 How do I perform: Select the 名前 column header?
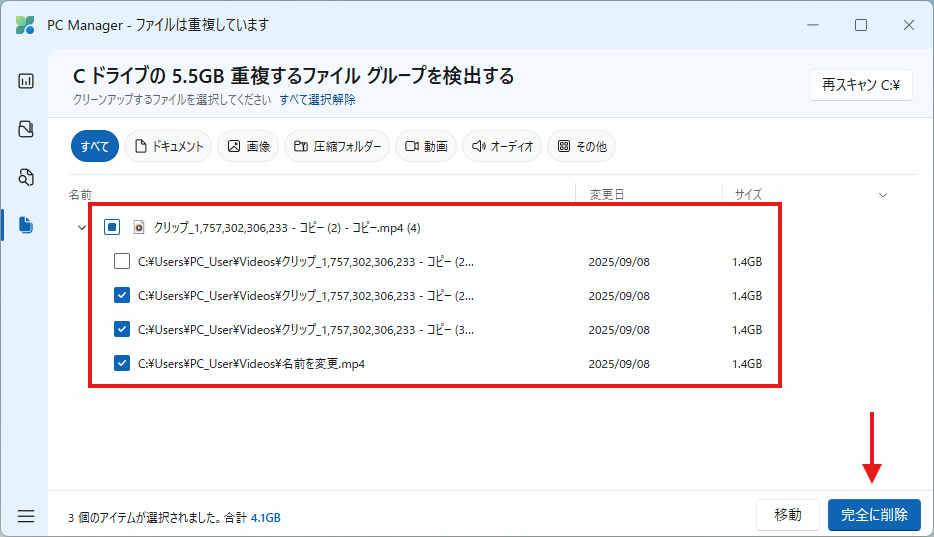tap(80, 195)
